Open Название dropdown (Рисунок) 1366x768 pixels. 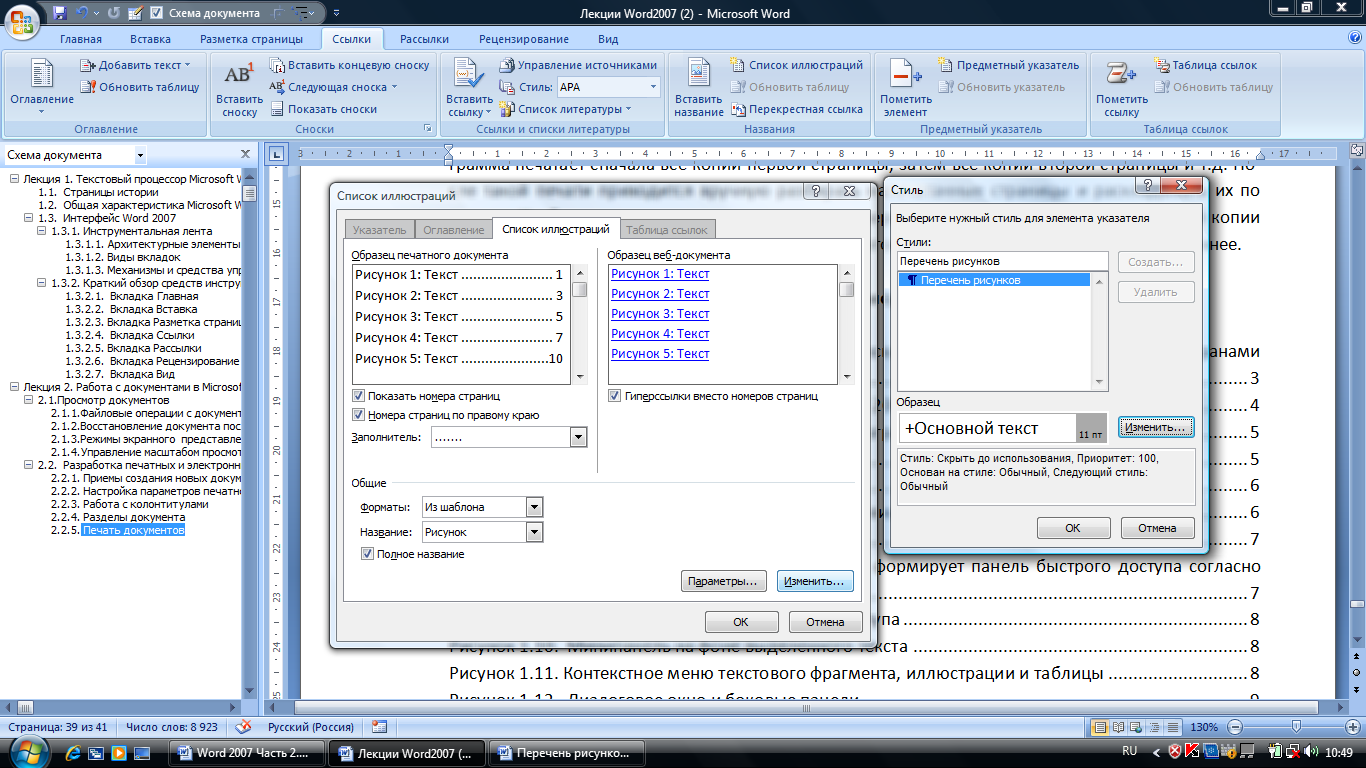[x=535, y=532]
